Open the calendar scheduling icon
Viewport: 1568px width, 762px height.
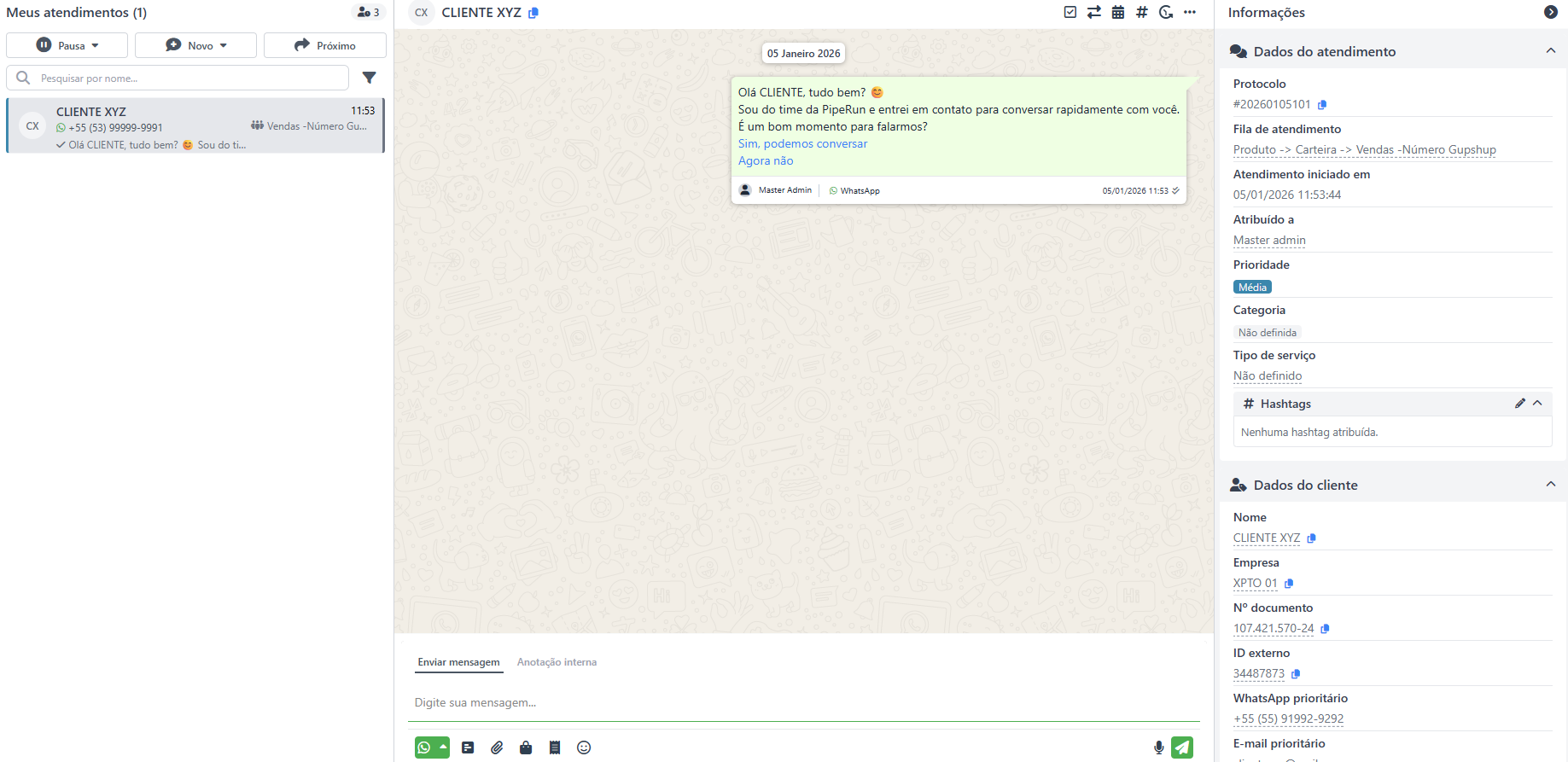[1117, 12]
